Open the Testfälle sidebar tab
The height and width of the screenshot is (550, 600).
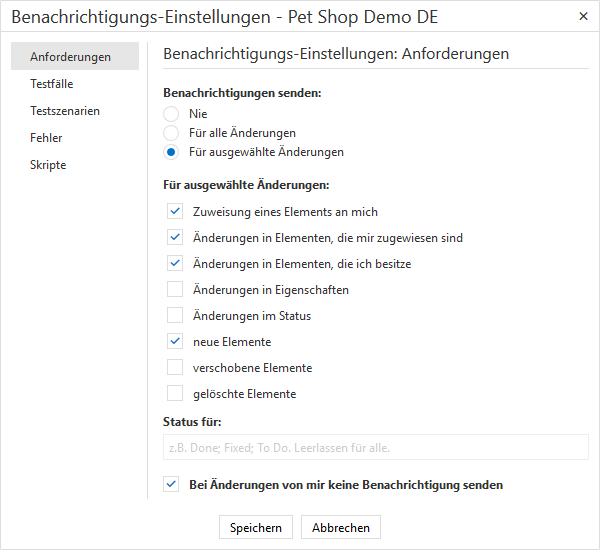pos(52,84)
